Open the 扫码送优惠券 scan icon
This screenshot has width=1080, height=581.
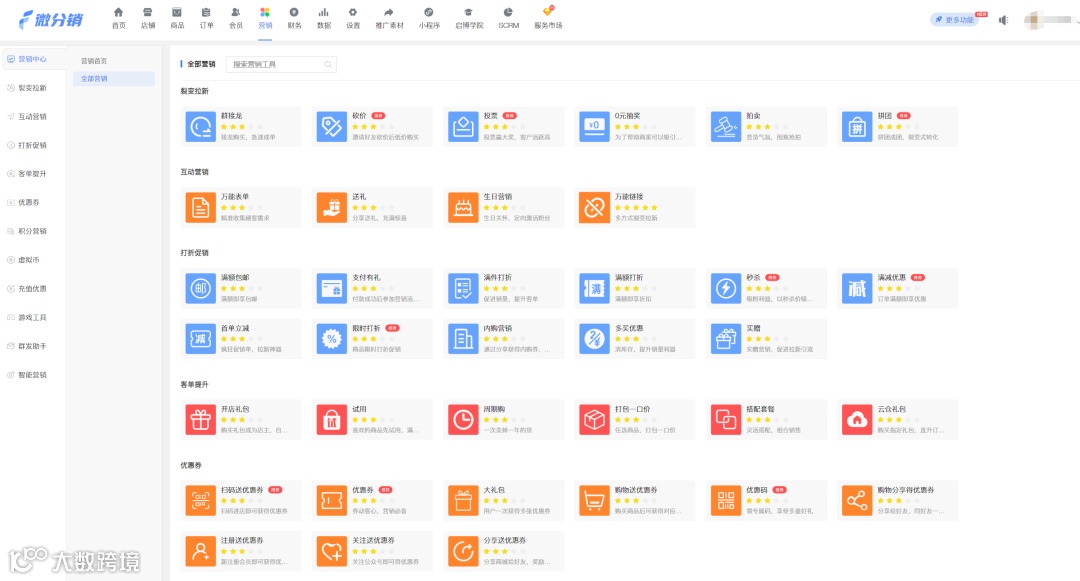tap(200, 500)
